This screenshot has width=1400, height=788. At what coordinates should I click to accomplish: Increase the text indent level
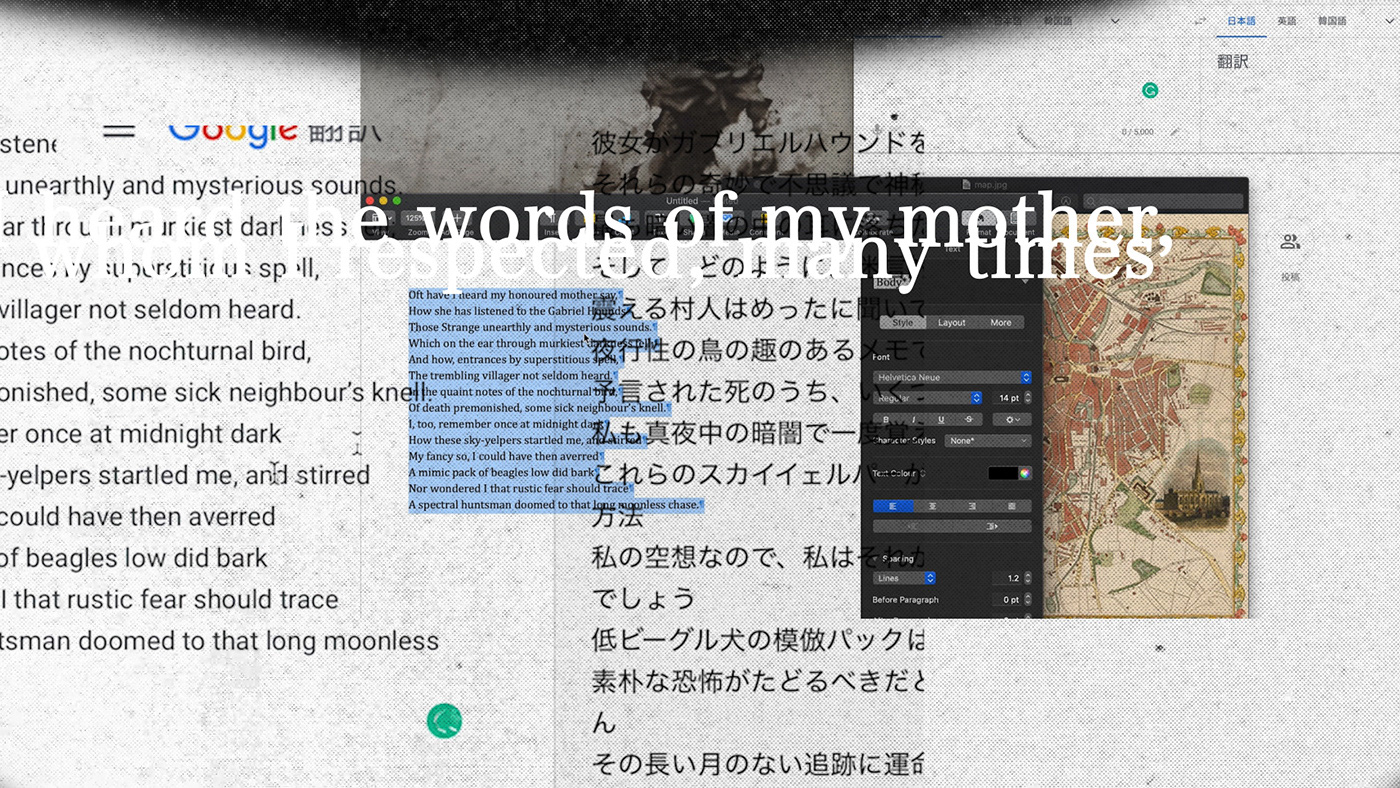(992, 526)
